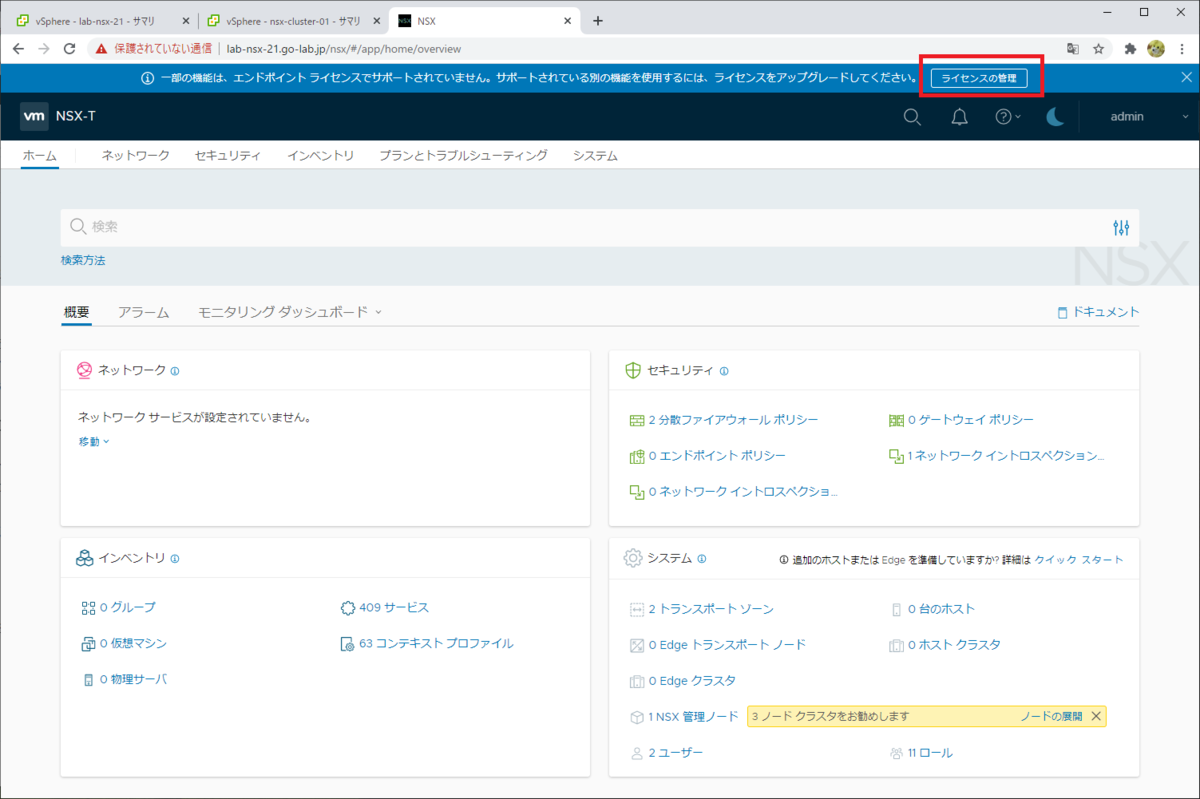The image size is (1200, 799).
Task: Click the ライセンスの管理 button
Action: (x=981, y=77)
